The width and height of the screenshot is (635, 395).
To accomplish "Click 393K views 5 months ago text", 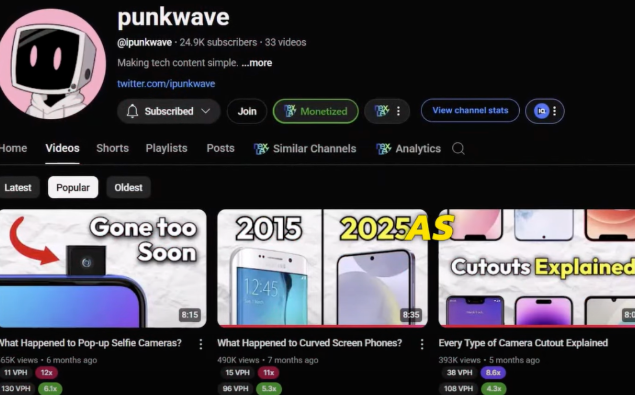I will coord(489,360).
